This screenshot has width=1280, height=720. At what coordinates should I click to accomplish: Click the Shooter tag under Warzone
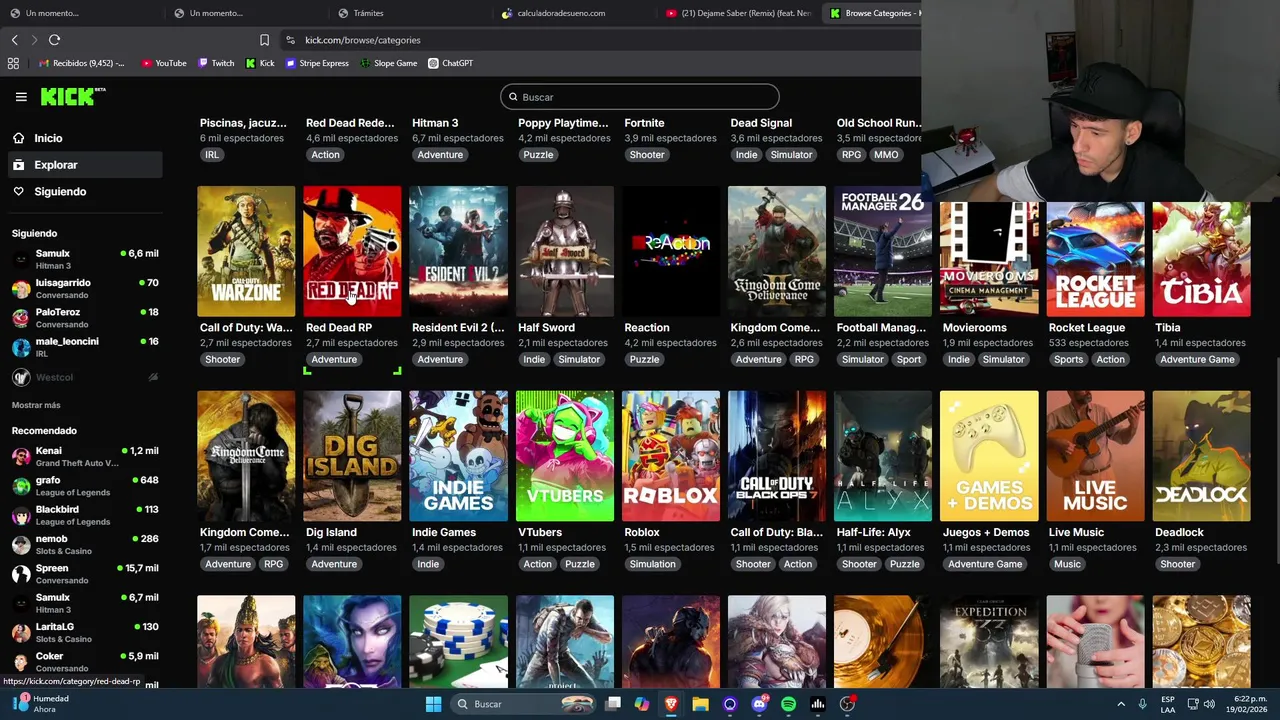(222, 360)
